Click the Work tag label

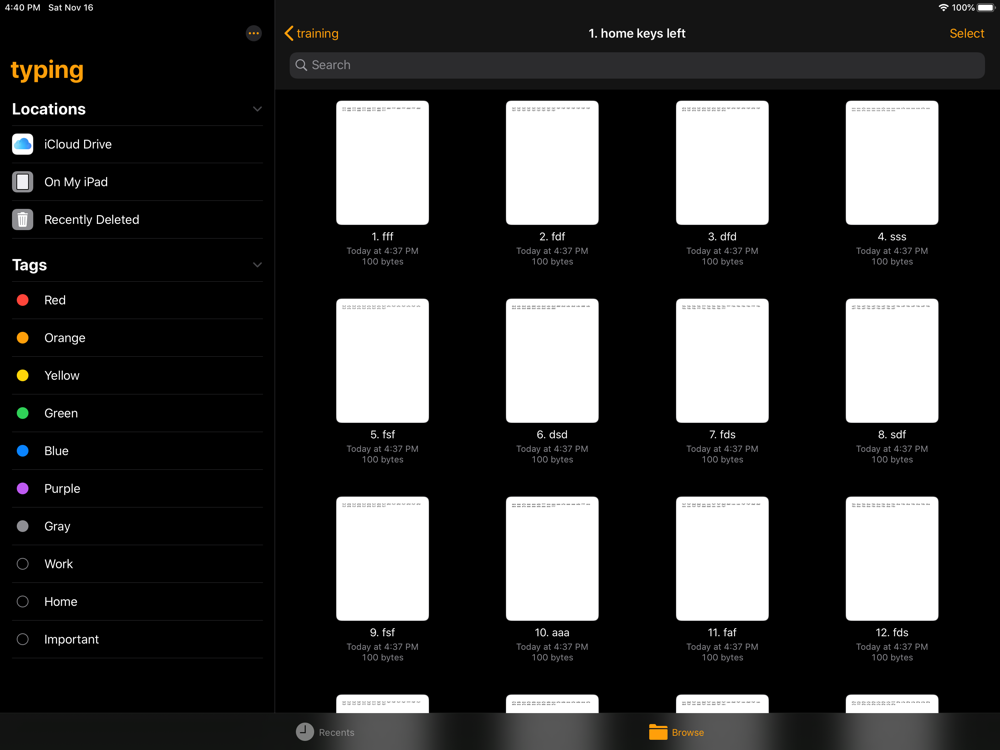(58, 563)
